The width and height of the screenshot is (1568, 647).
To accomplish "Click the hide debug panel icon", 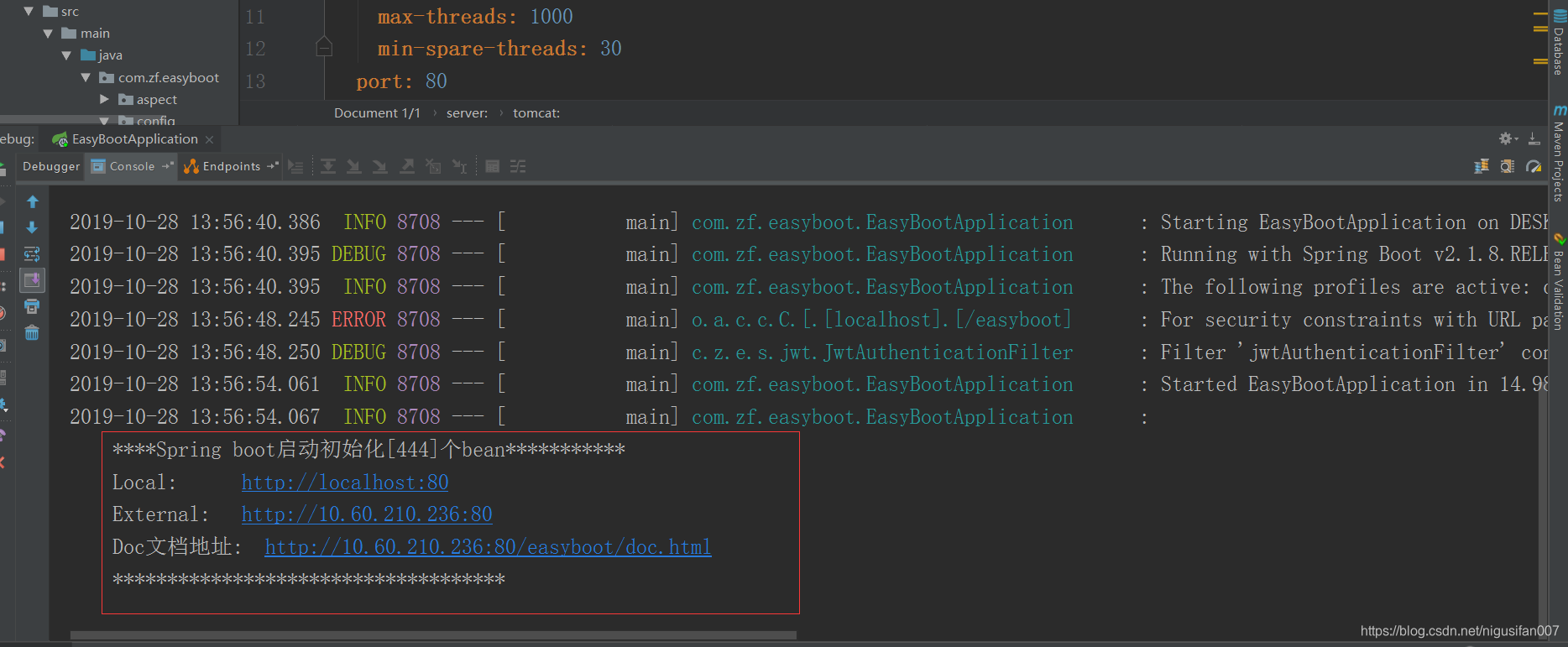I will point(1534,138).
